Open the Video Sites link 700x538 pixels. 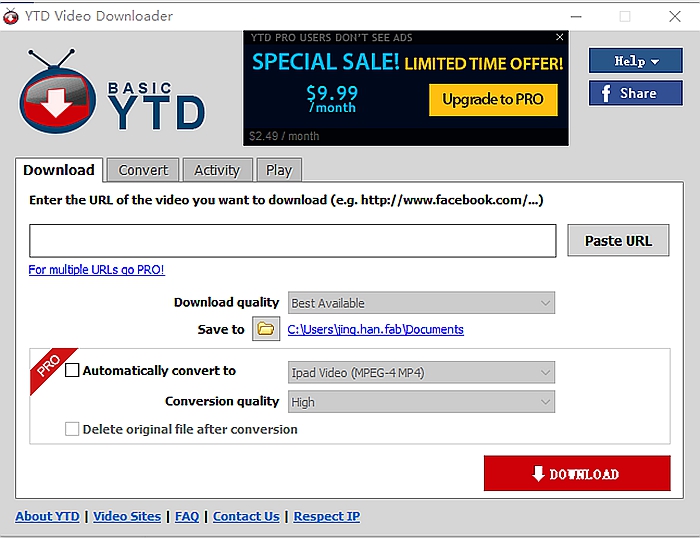127,516
